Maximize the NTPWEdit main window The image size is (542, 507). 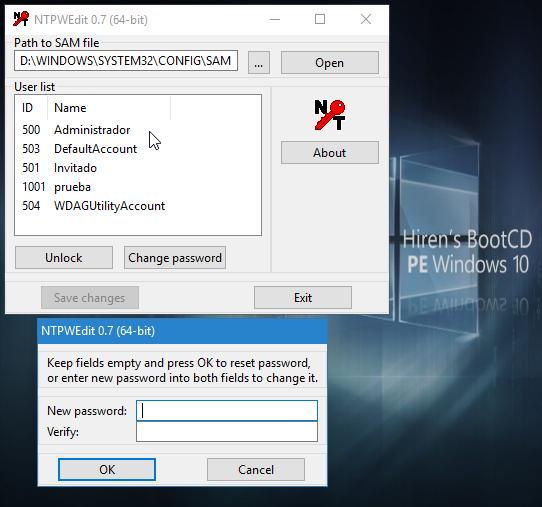(320, 19)
